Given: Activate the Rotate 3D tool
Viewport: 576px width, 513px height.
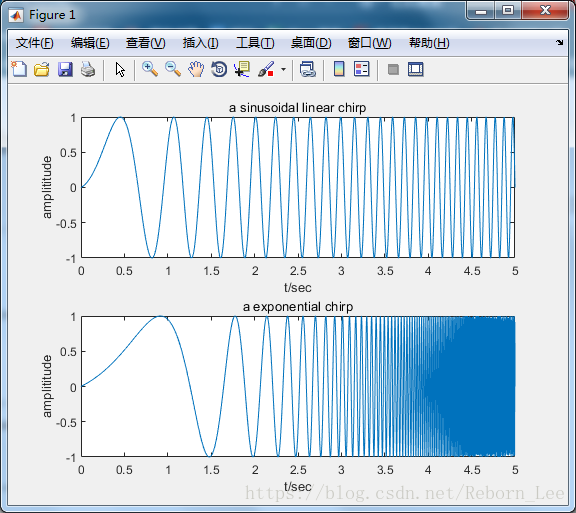Looking at the screenshot, I should pos(219,69).
